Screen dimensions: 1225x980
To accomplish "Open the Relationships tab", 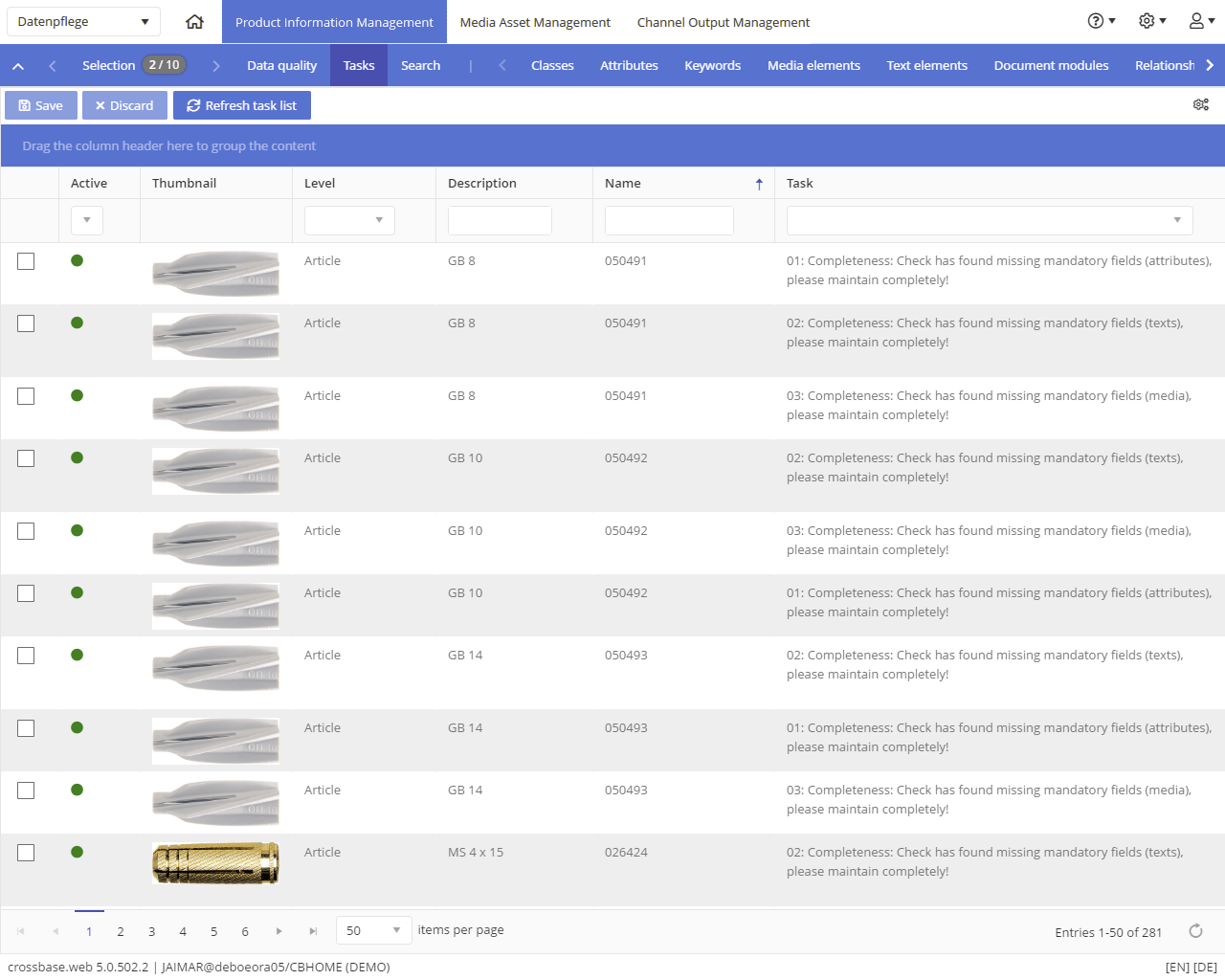I will click(x=1164, y=66).
